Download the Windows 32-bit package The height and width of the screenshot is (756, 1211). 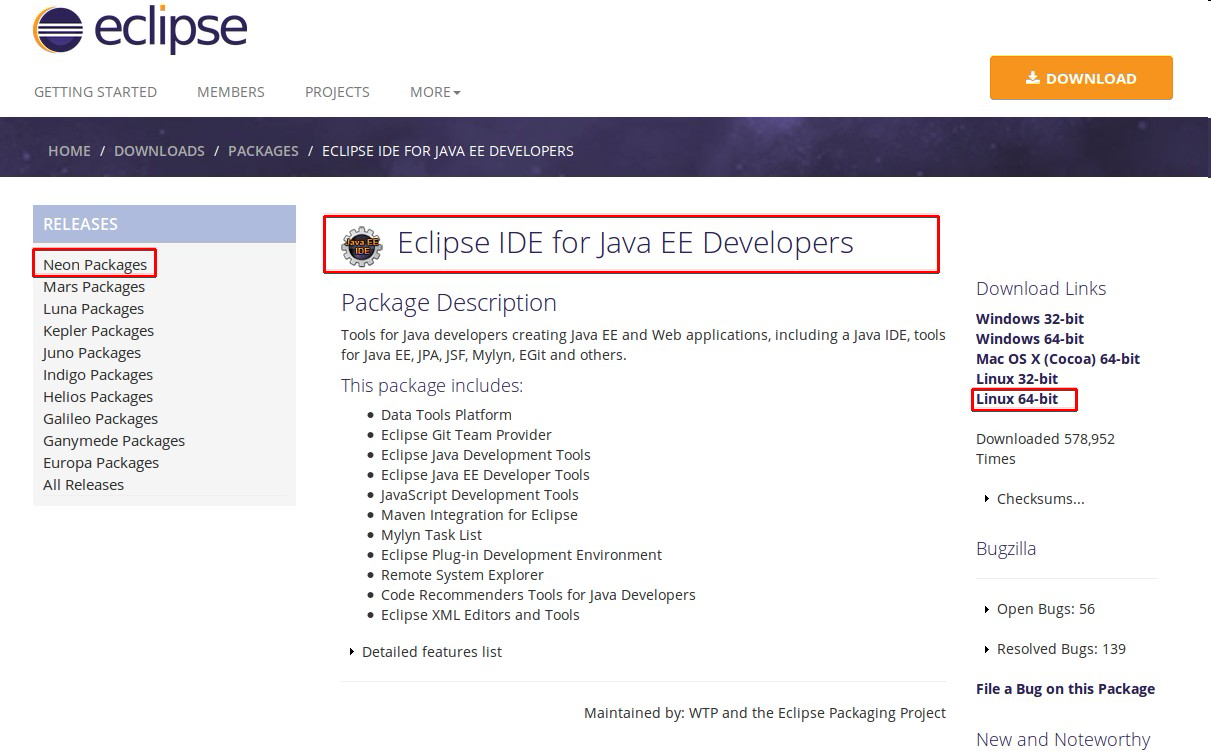pyautogui.click(x=1029, y=319)
